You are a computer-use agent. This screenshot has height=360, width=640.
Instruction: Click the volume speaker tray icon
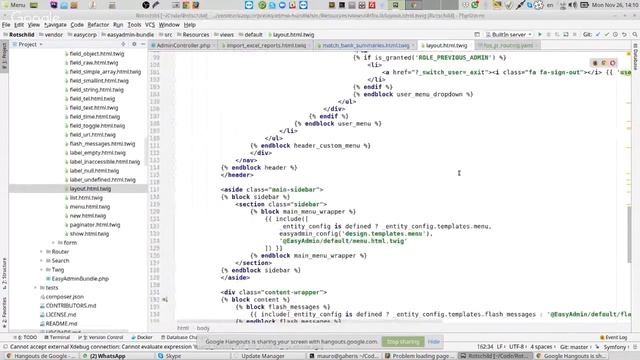[573, 5]
